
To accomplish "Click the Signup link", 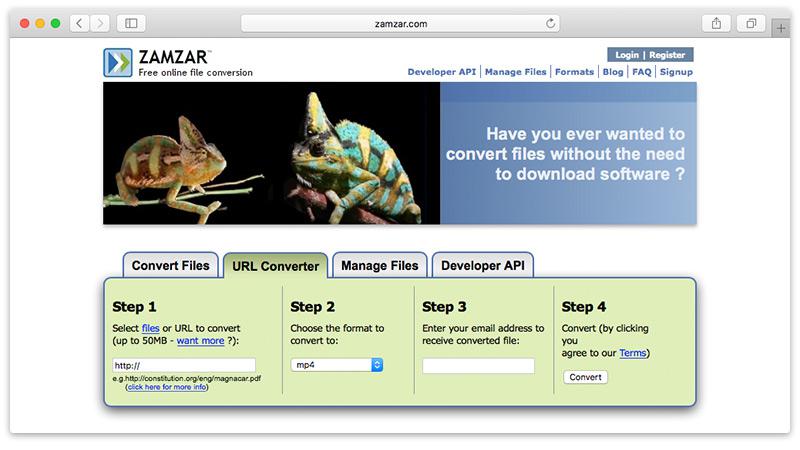I will 676,72.
